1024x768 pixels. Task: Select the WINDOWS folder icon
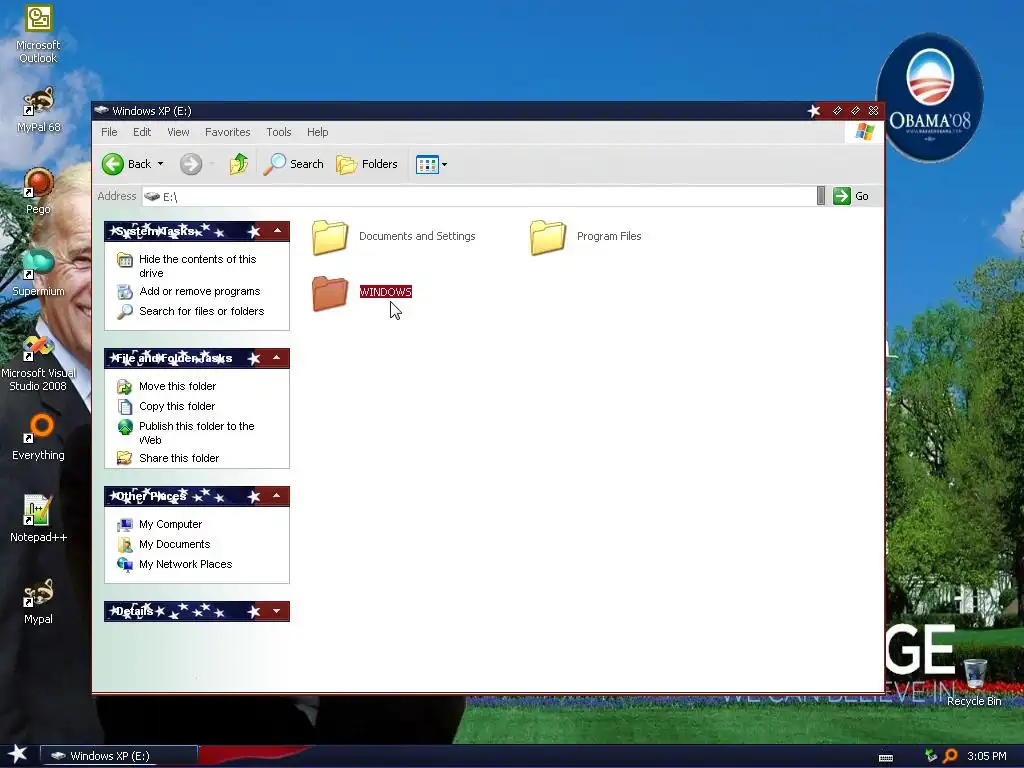330,293
